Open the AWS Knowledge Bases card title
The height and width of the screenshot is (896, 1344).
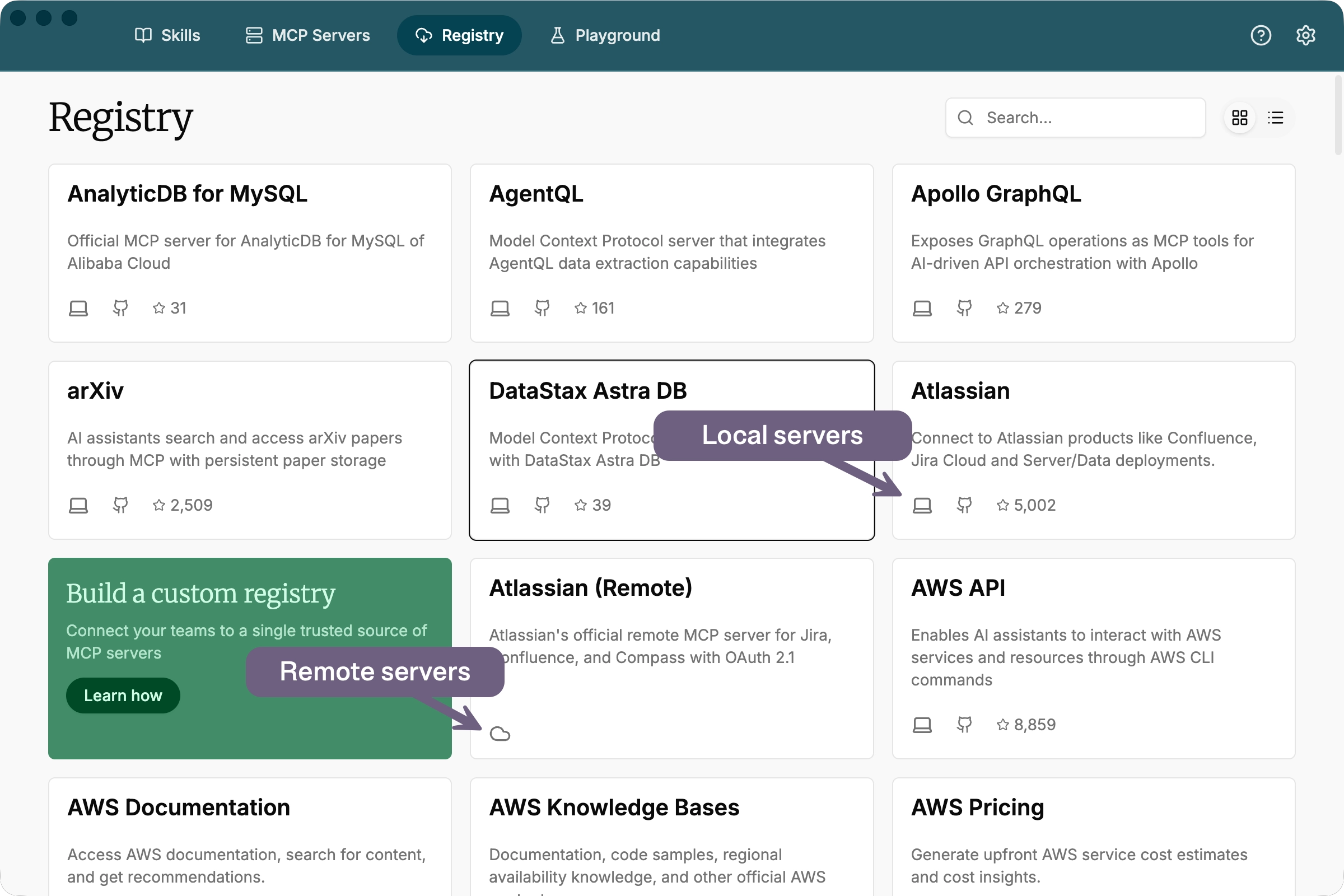[x=614, y=808]
